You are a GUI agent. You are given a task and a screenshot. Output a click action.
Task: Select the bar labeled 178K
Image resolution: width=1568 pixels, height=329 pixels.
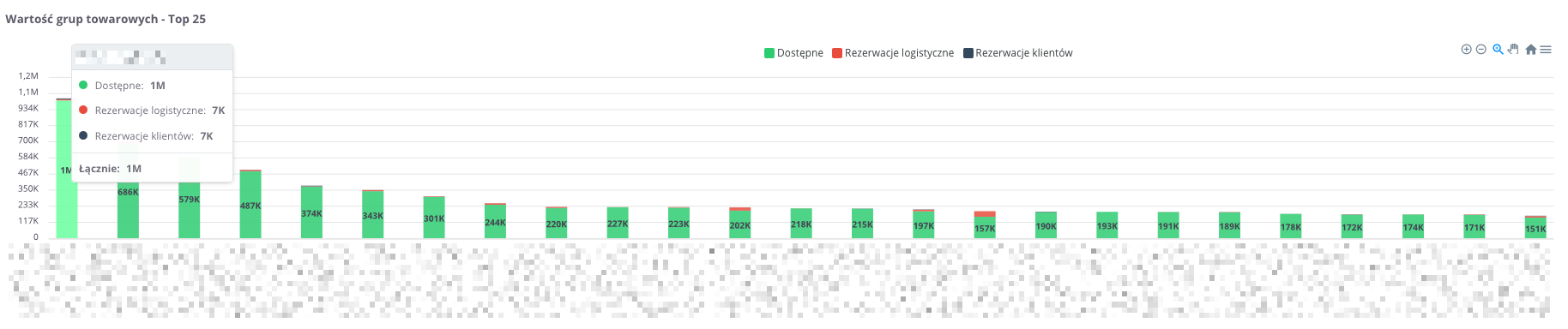click(x=1291, y=226)
